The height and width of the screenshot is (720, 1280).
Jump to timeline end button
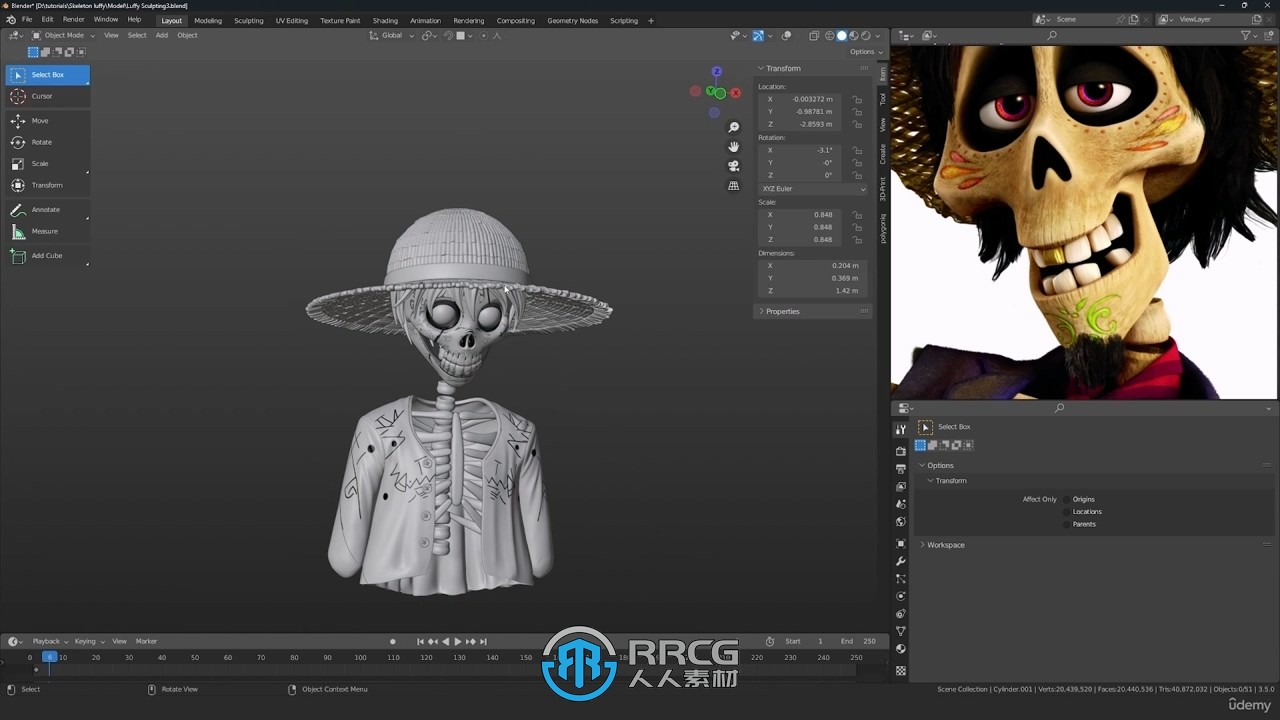tap(484, 642)
